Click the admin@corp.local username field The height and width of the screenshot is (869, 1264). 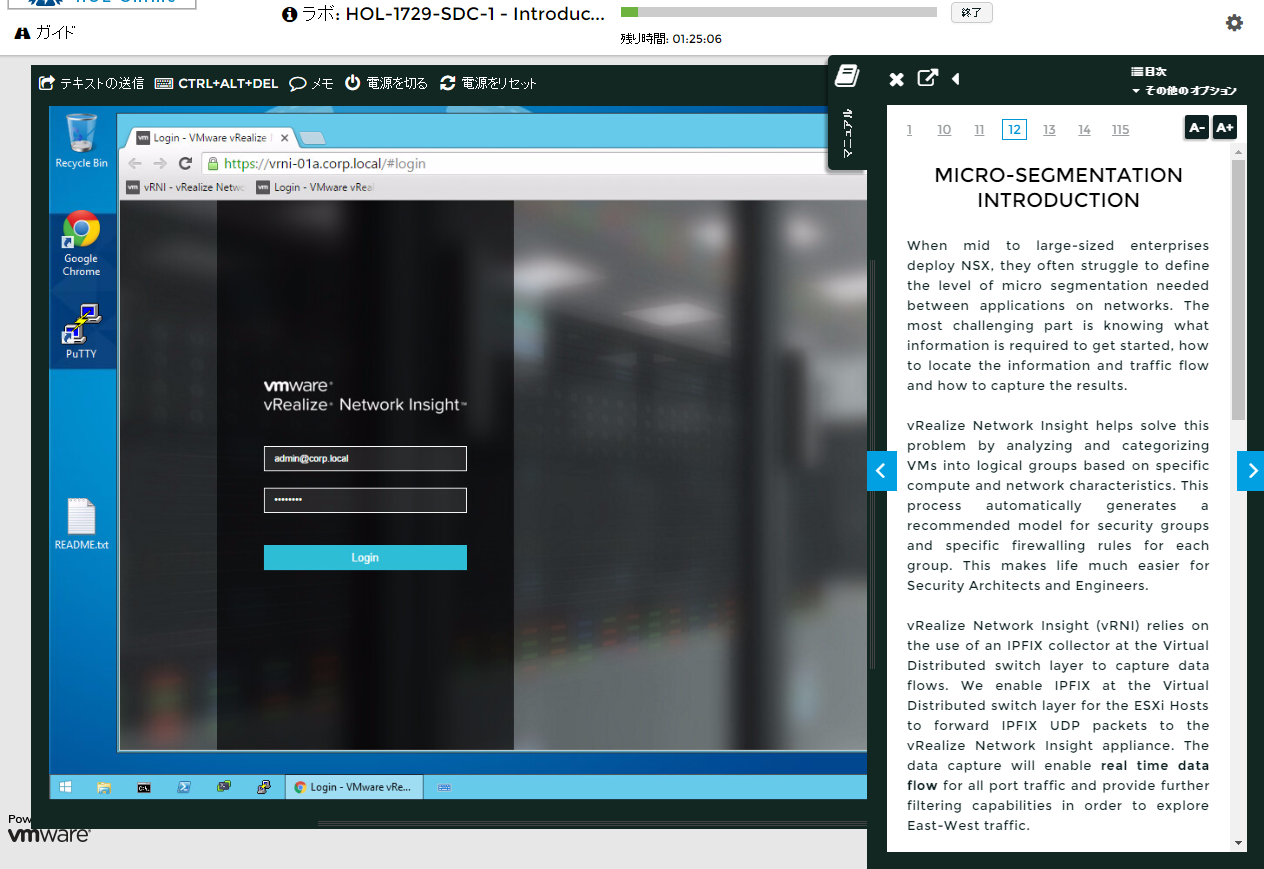tap(365, 459)
